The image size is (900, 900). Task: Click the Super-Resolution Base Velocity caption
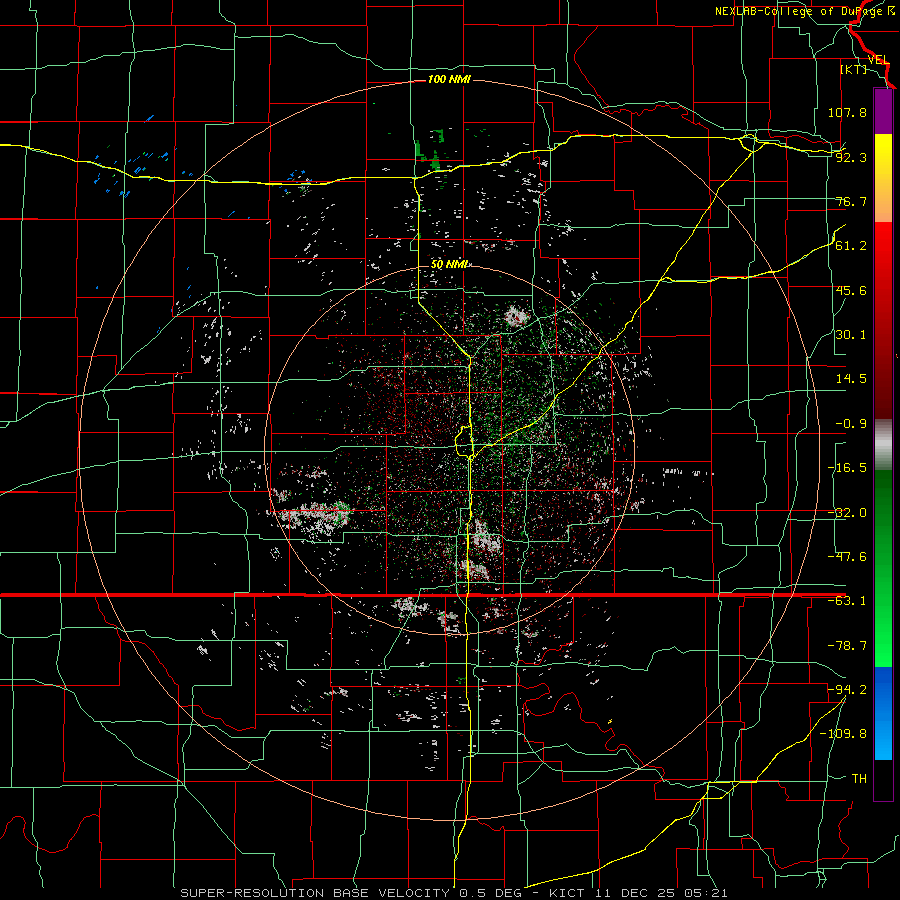[453, 893]
